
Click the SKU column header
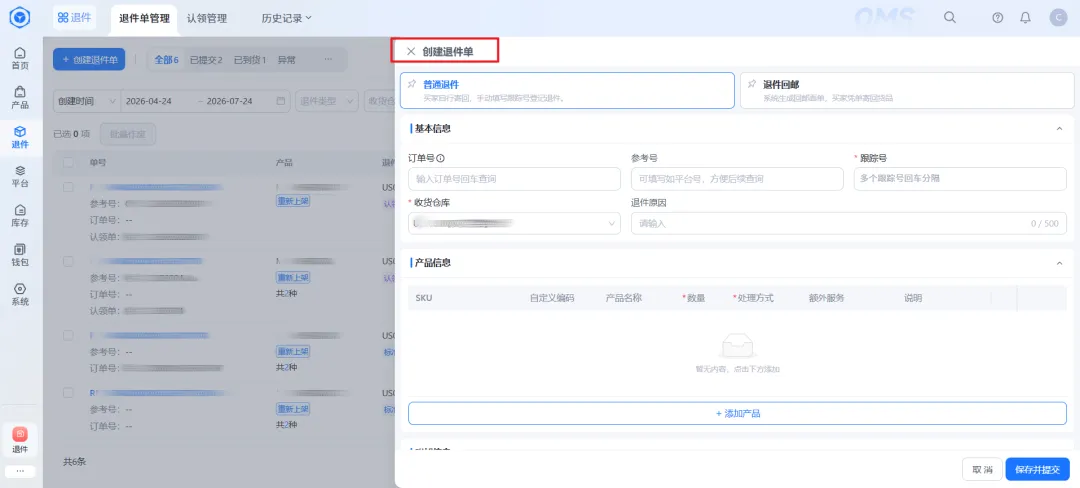pyautogui.click(x=424, y=298)
